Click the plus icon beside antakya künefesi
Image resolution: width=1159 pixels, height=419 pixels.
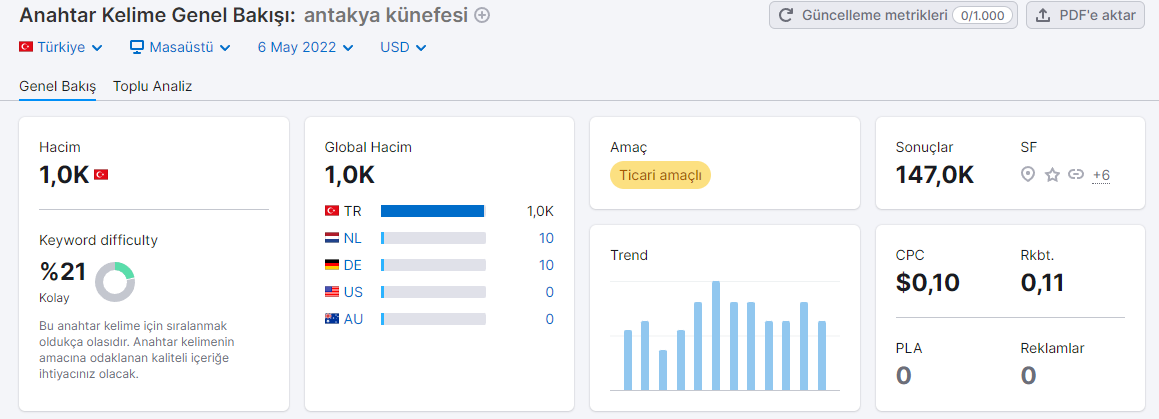coord(482,15)
